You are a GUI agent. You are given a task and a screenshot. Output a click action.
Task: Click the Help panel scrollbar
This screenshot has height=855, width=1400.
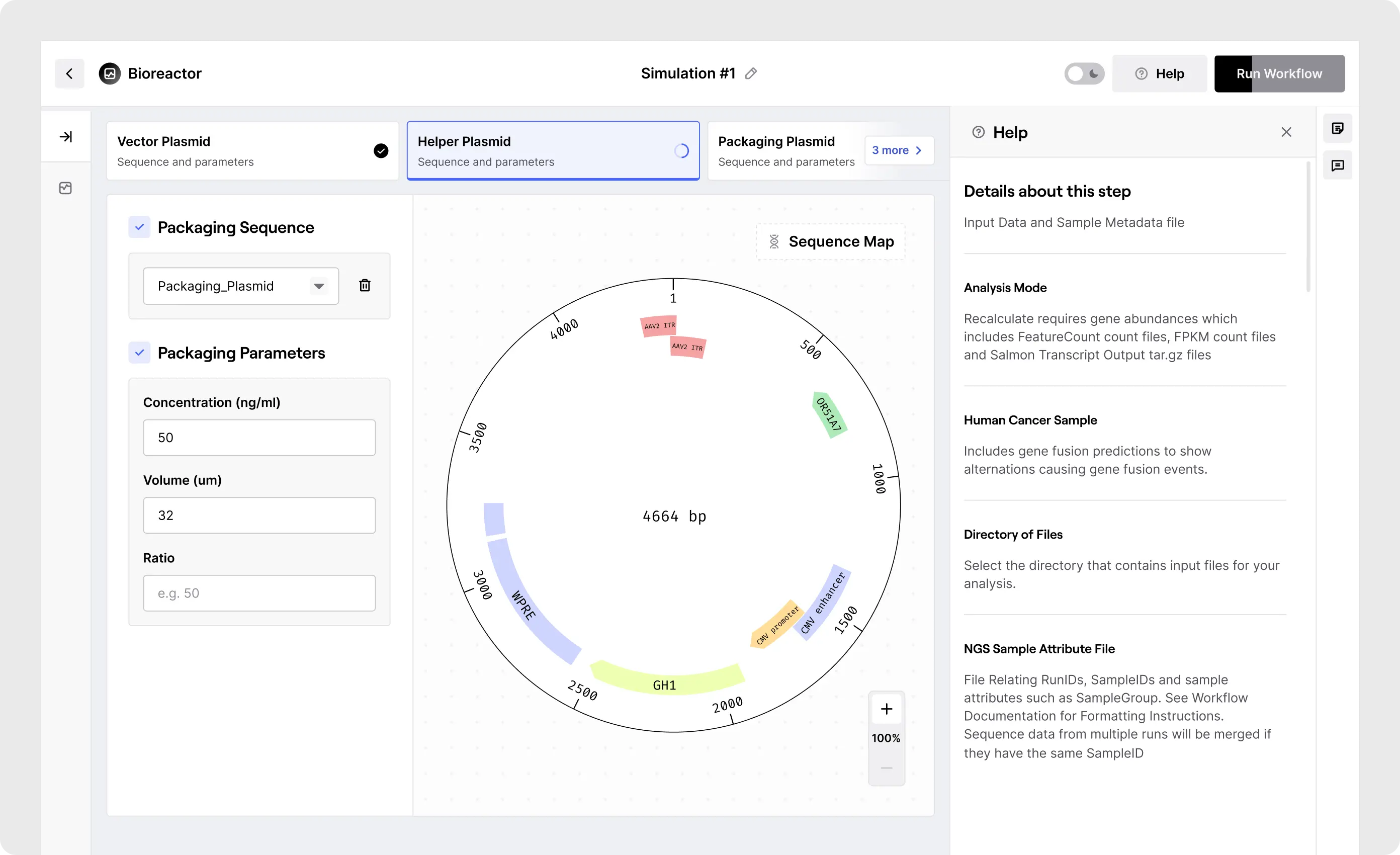point(1308,227)
